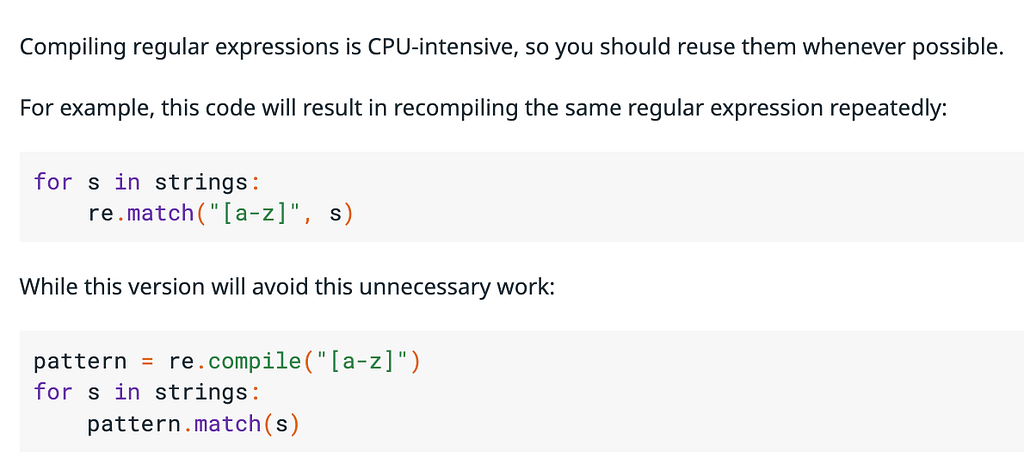Click "strings" in the first code block
The width and height of the screenshot is (1024, 472).
(x=201, y=181)
